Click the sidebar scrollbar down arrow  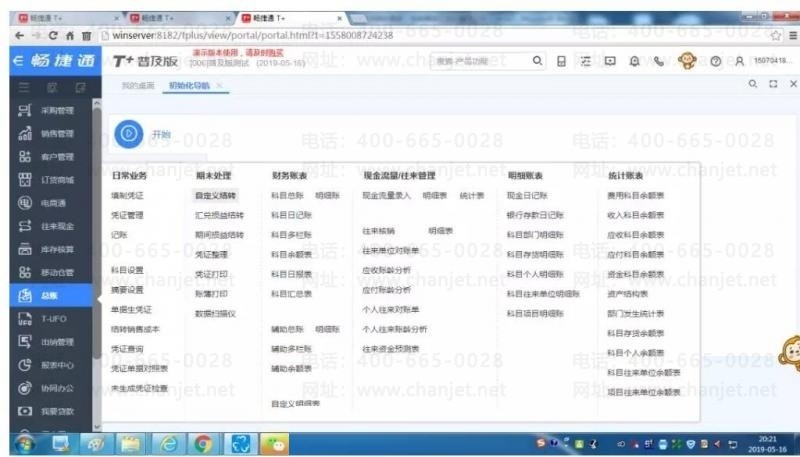click(97, 427)
